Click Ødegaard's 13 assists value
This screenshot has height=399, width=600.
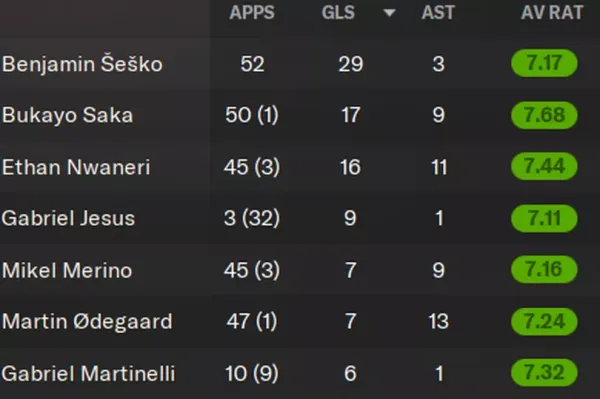[439, 321]
